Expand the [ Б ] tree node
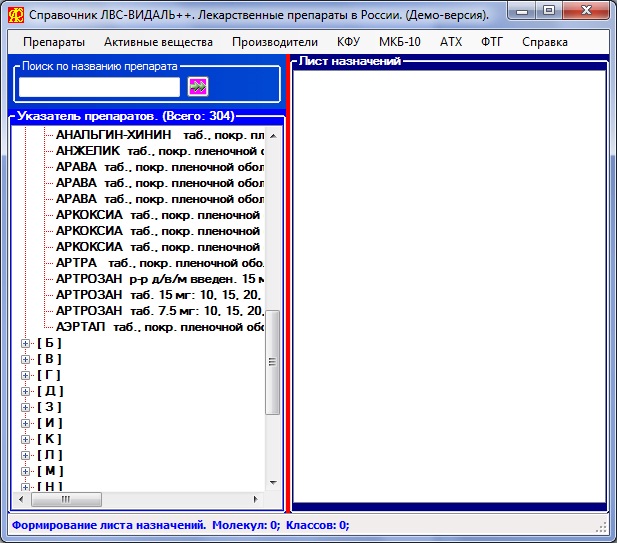The width and height of the screenshot is (617, 544). click(x=26, y=343)
